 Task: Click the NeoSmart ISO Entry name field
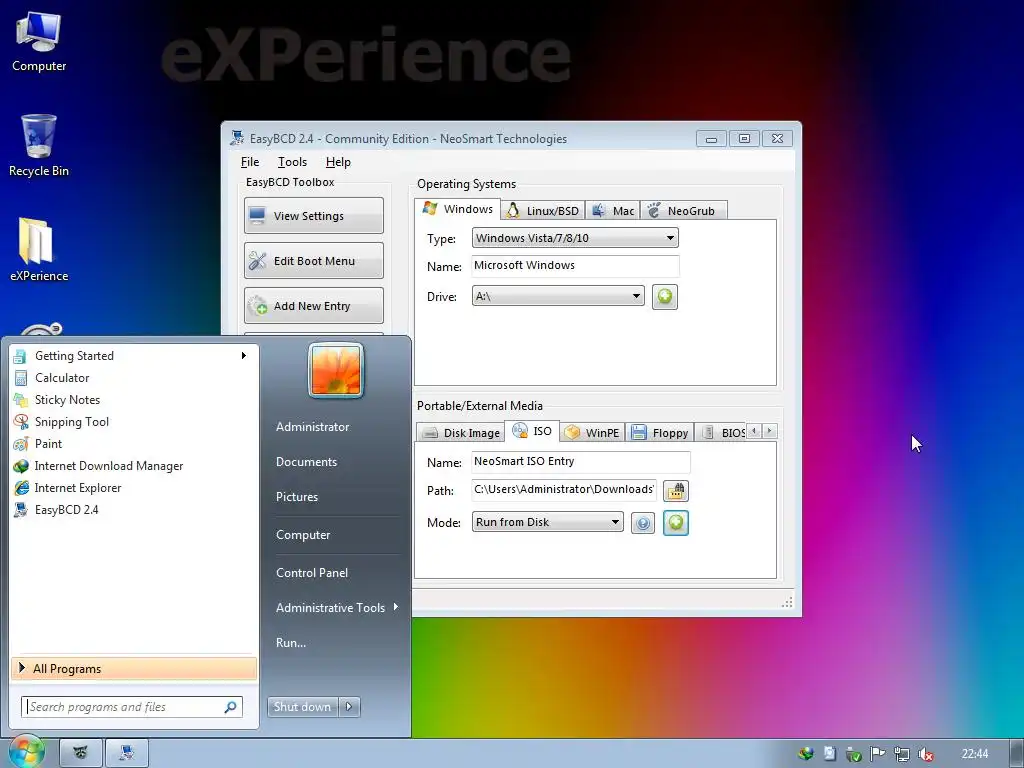click(x=581, y=461)
